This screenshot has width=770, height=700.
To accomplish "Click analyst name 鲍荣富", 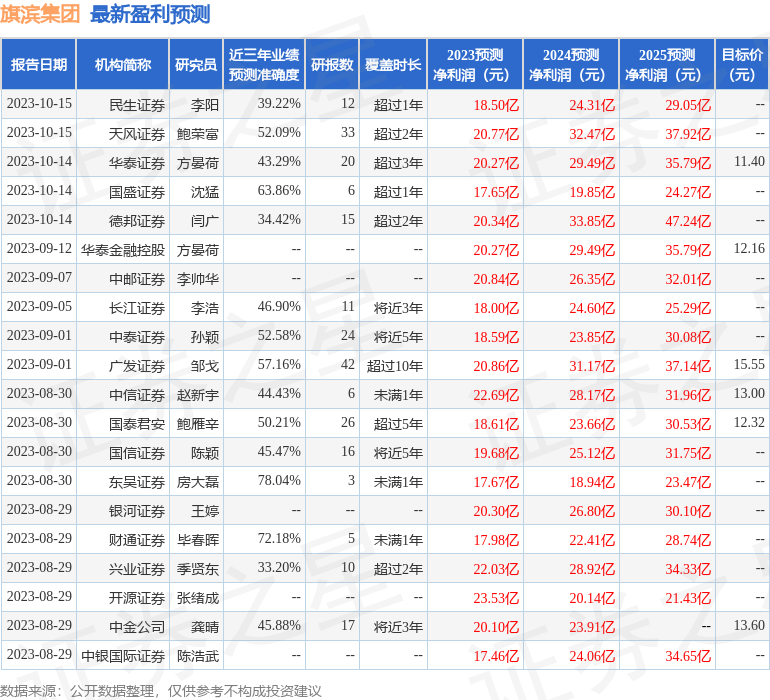I will (198, 133).
